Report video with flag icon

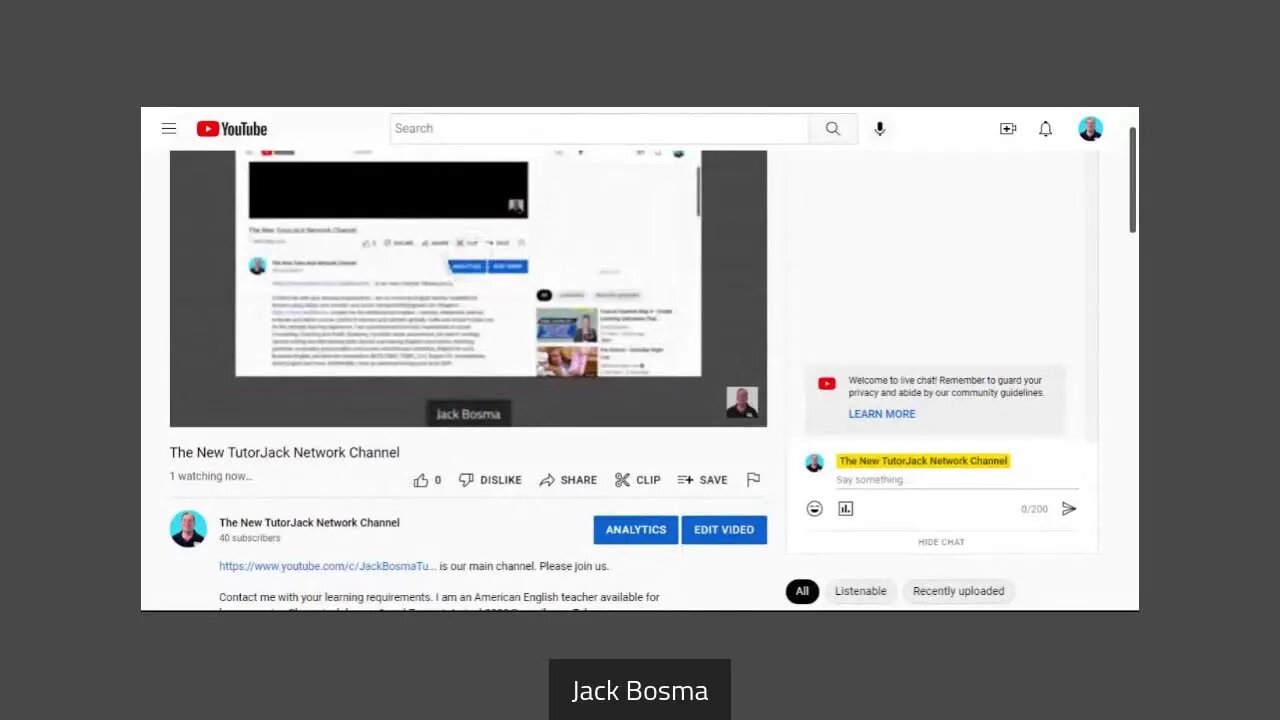(x=754, y=480)
